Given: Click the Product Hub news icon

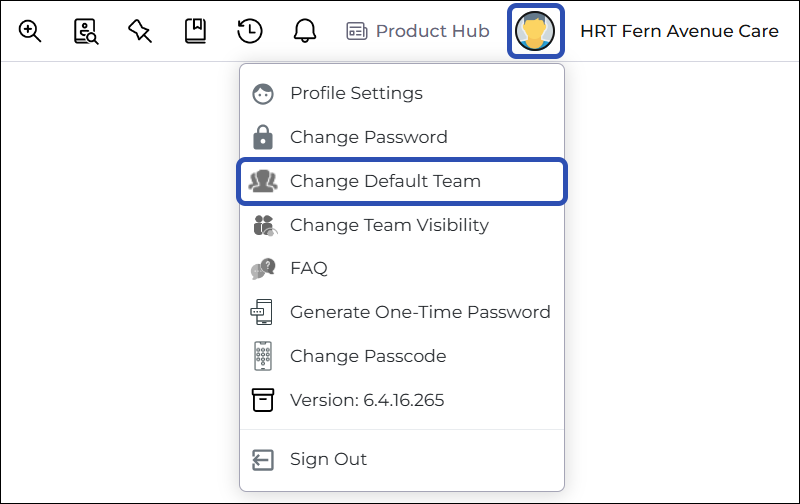Looking at the screenshot, I should (x=357, y=31).
